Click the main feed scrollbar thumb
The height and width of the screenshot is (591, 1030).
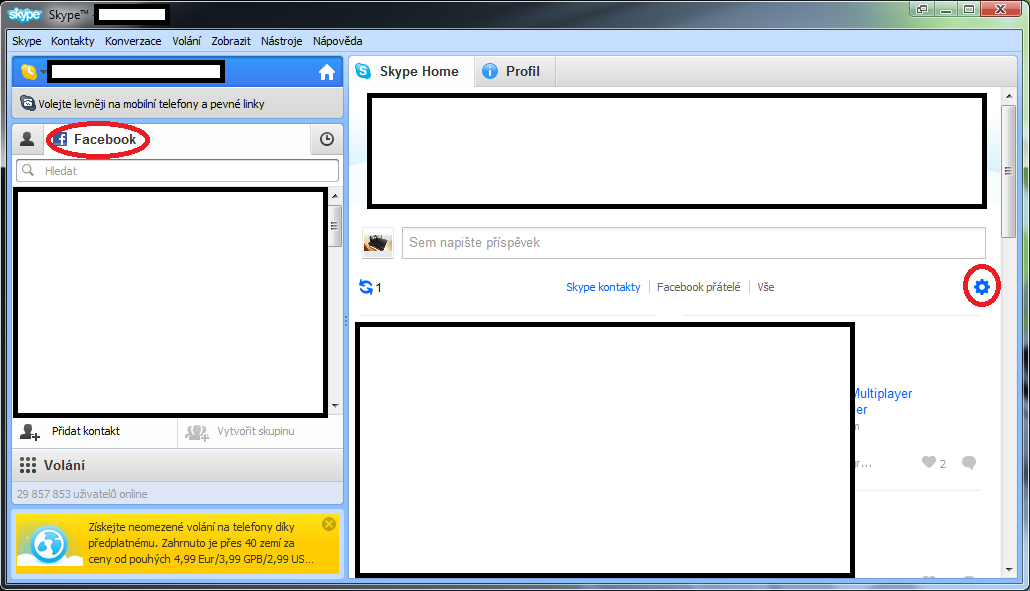point(1008,171)
